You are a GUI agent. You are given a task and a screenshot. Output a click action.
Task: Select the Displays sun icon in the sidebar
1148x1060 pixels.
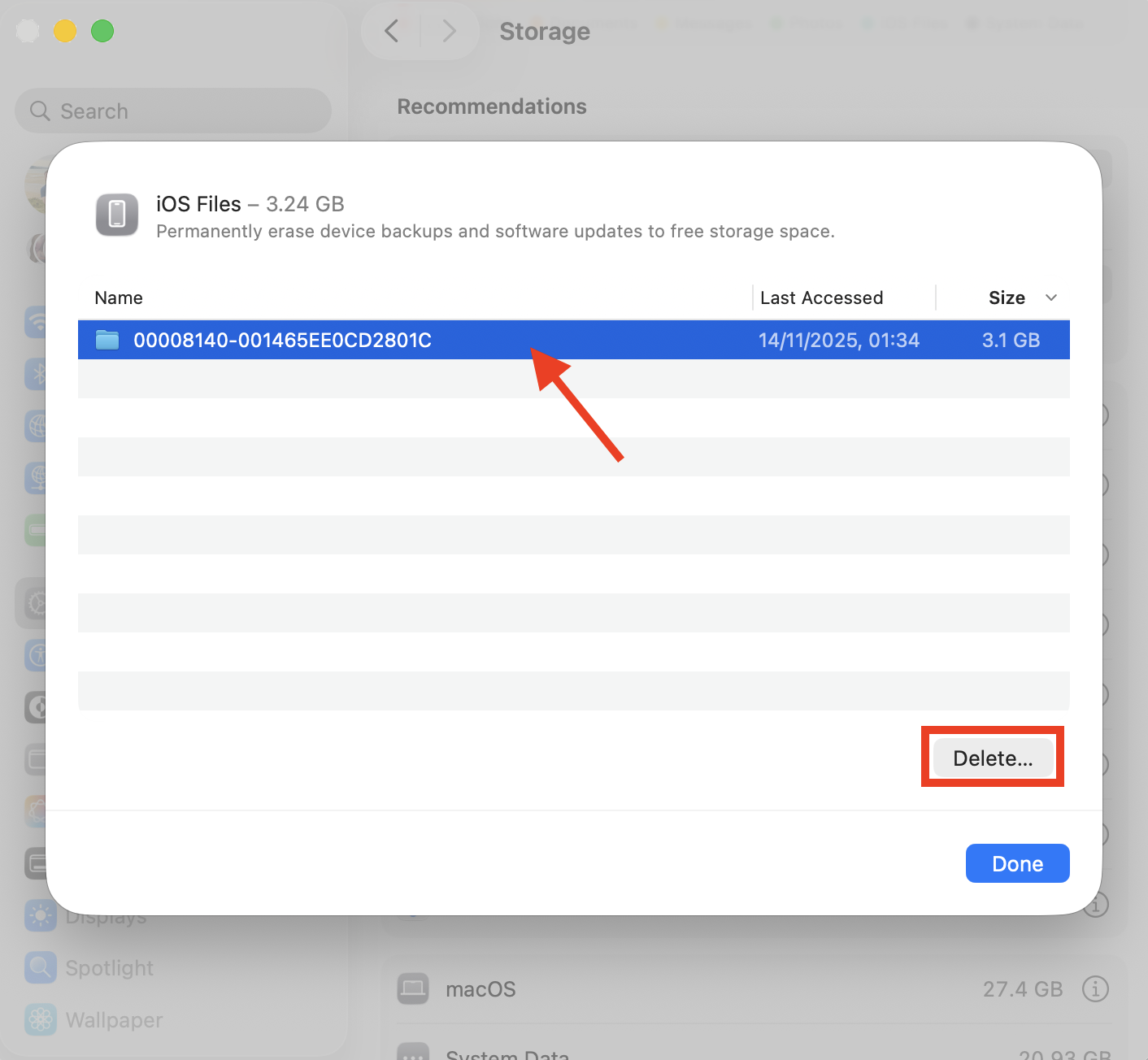[40, 916]
